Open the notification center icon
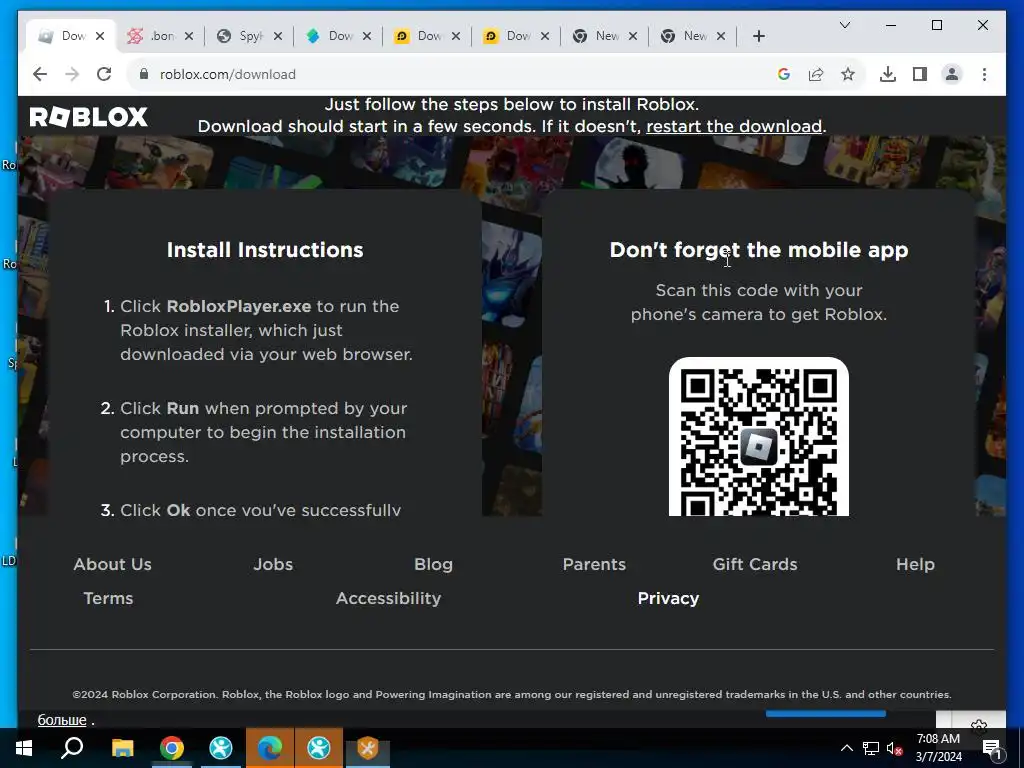The width and height of the screenshot is (1024, 768). coord(991,748)
